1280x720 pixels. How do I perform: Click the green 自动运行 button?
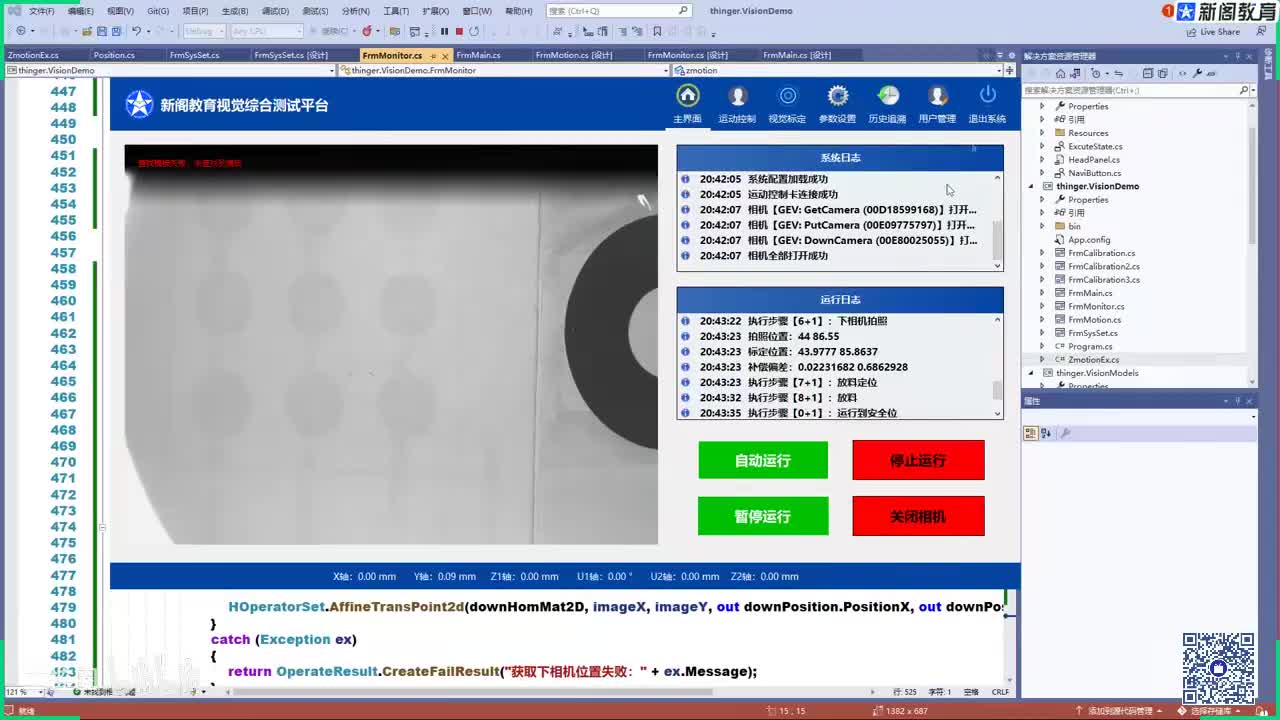[x=763, y=460]
